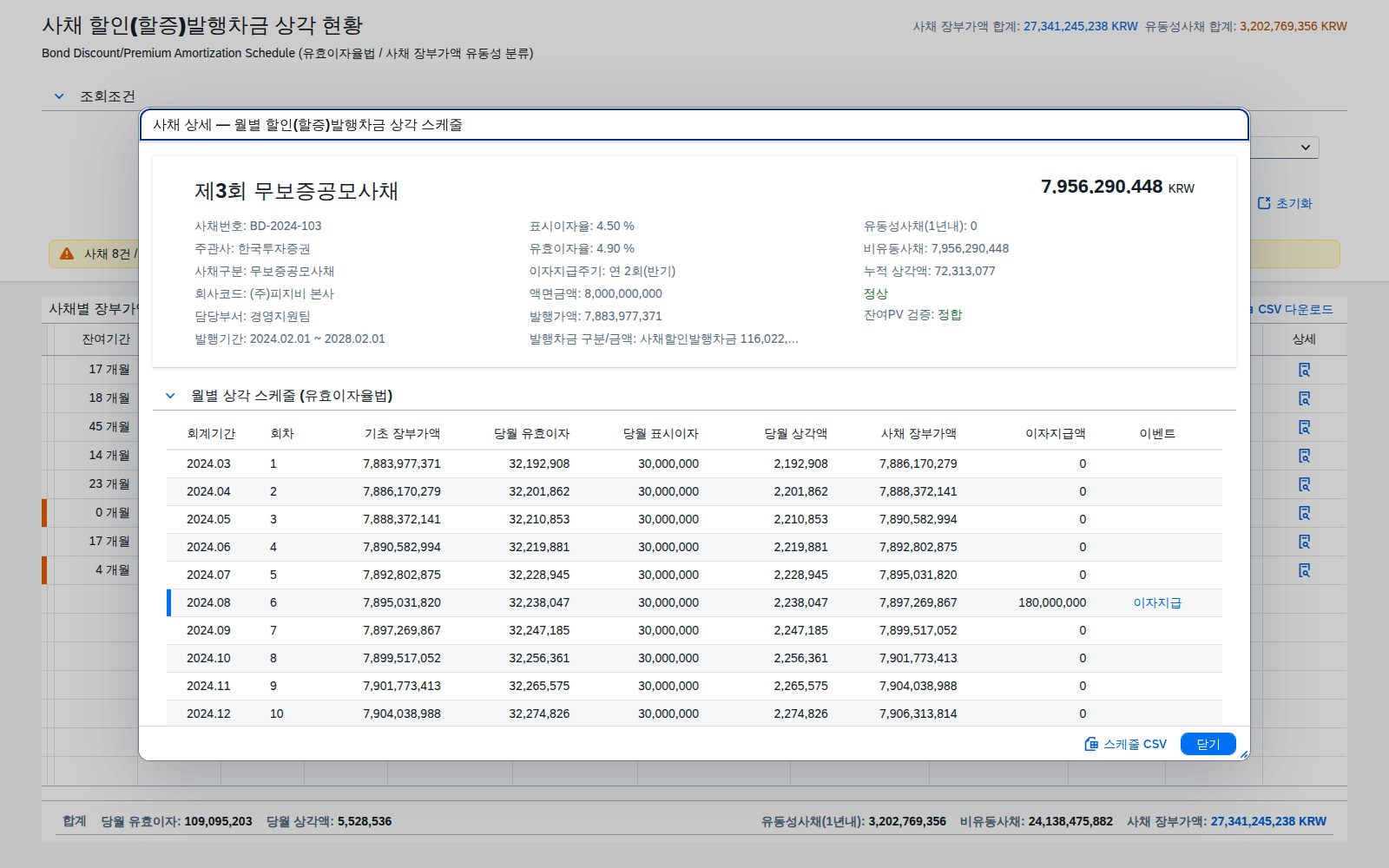Image resolution: width=1389 pixels, height=868 pixels.
Task: Click the warning triangle icon beside 사채 8건
Action: coord(67,253)
